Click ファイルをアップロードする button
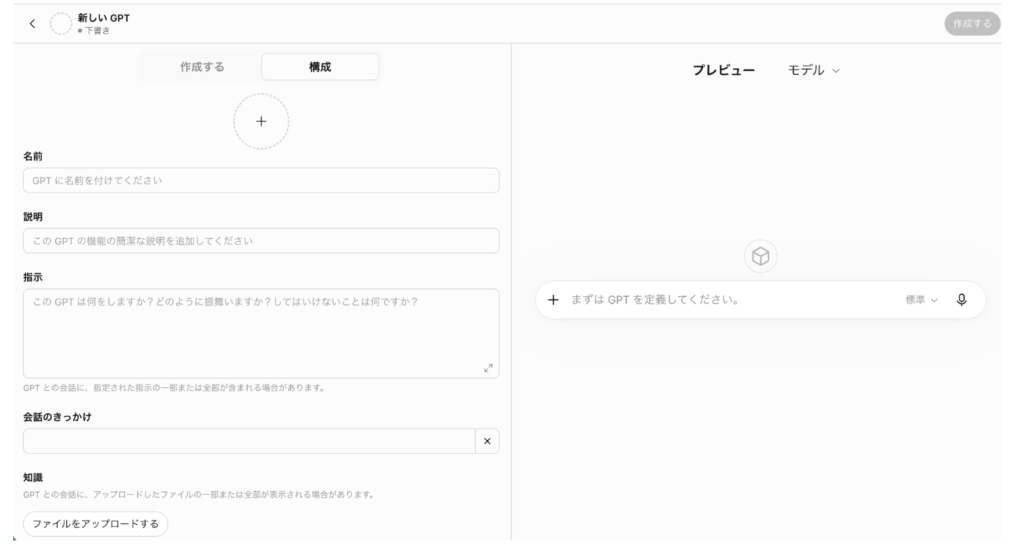 point(95,524)
